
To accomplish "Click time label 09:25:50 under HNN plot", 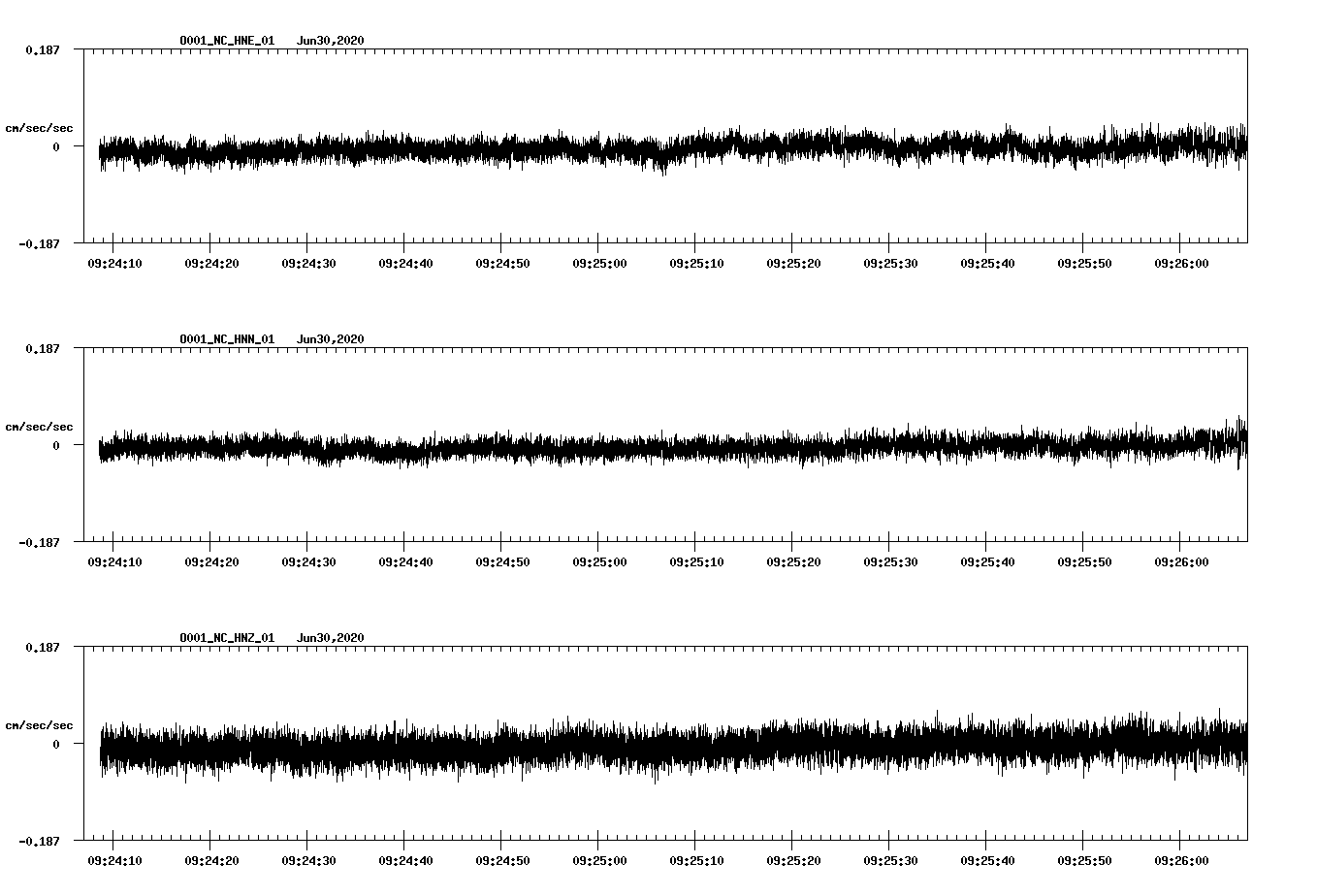I will pos(1084,561).
